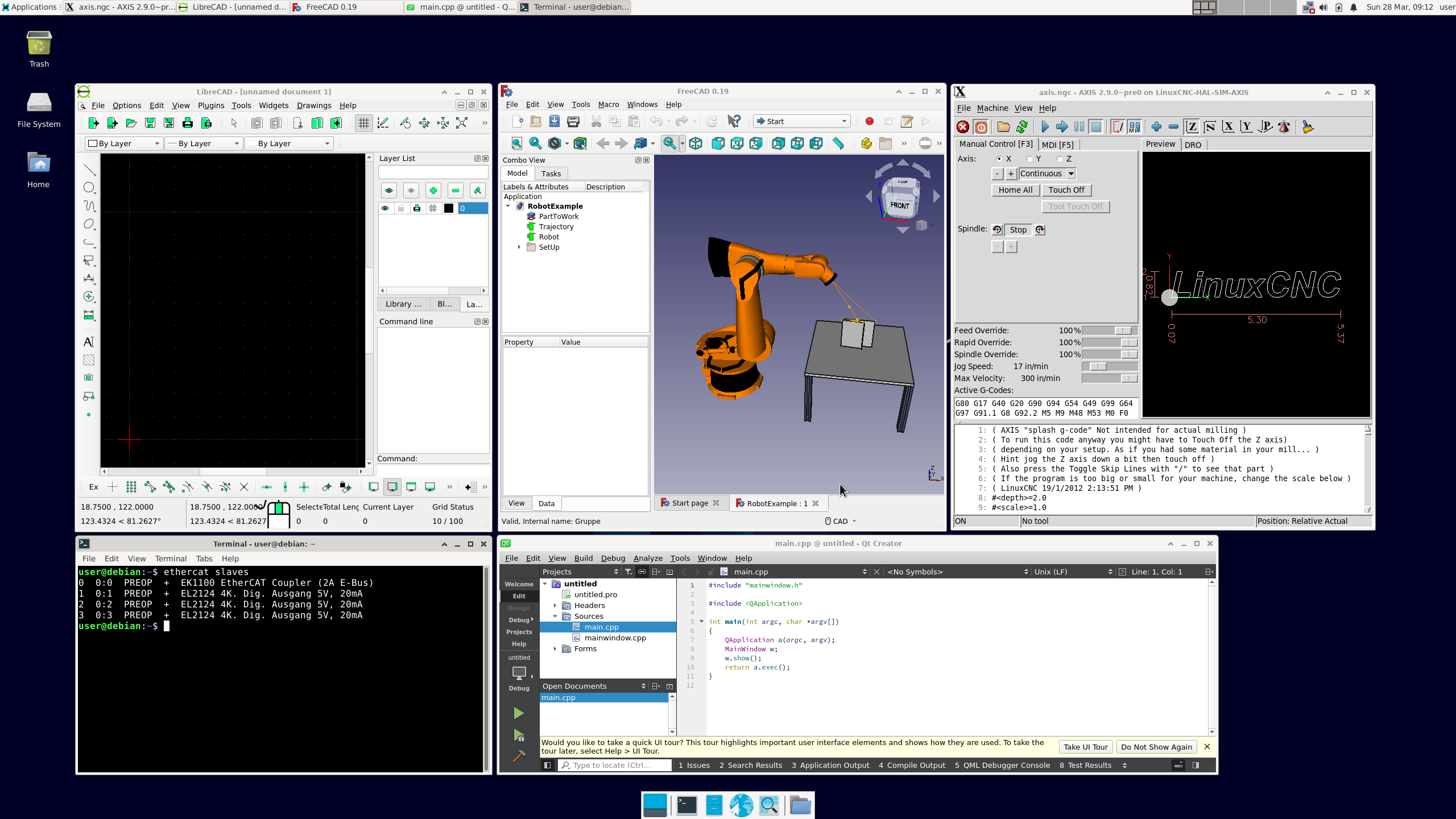Screen dimensions: 1456x819
Task: Toggle draft mode in LibreCAD toolbar
Action: click(383, 123)
